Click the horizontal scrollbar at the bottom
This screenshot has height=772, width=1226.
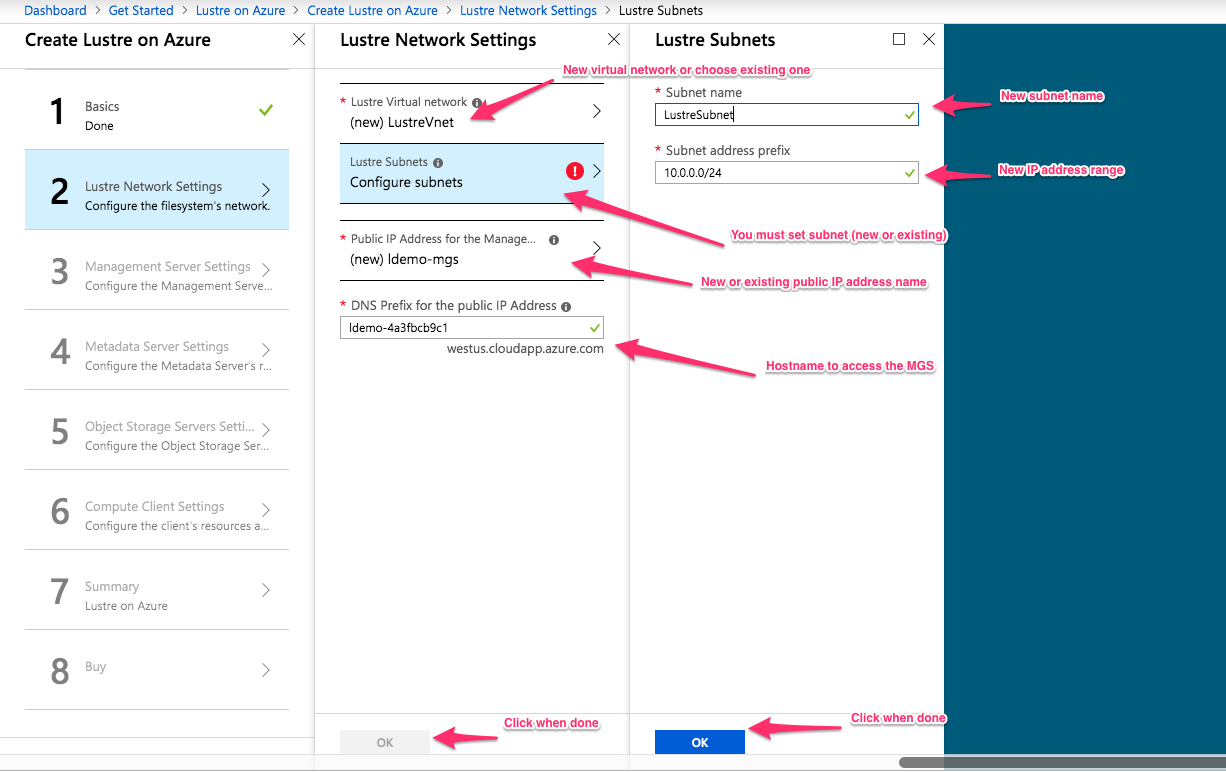(x=1062, y=763)
